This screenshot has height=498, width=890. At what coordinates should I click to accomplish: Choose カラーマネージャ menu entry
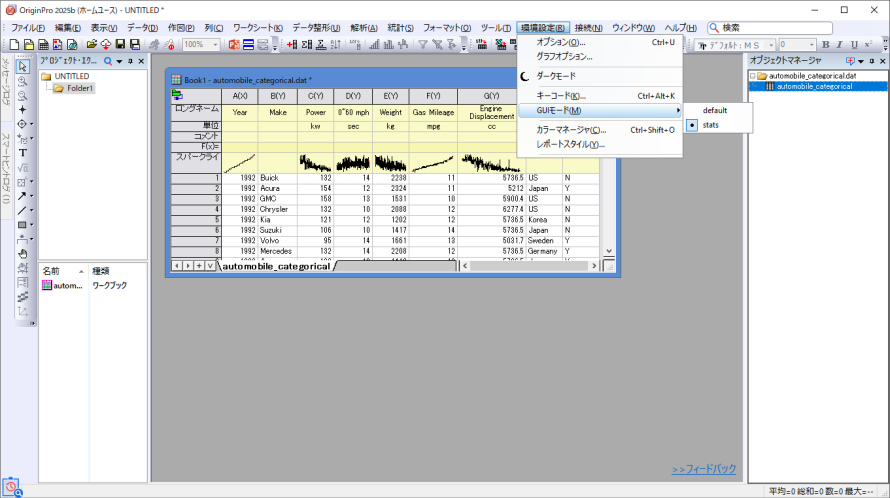(x=599, y=130)
